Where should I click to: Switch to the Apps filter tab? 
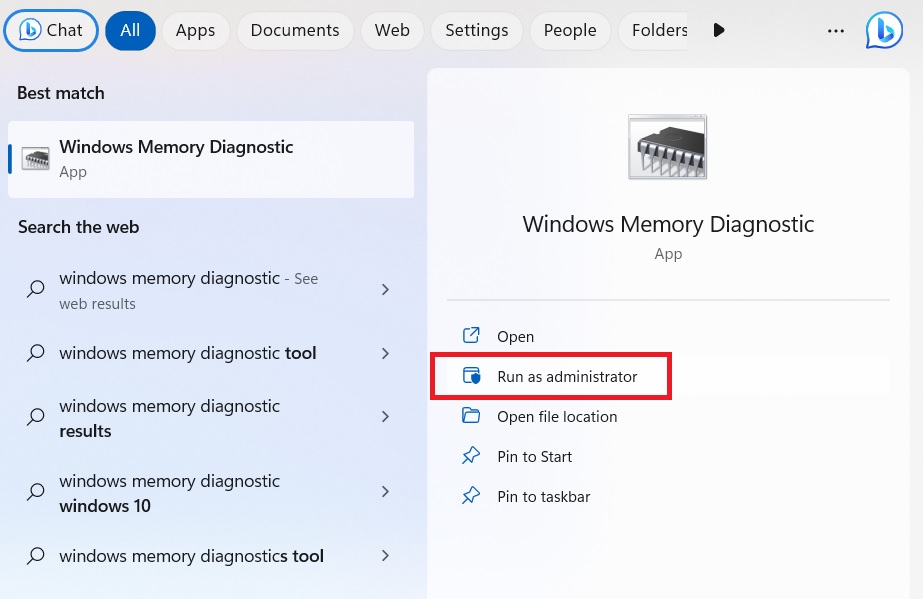pos(195,30)
